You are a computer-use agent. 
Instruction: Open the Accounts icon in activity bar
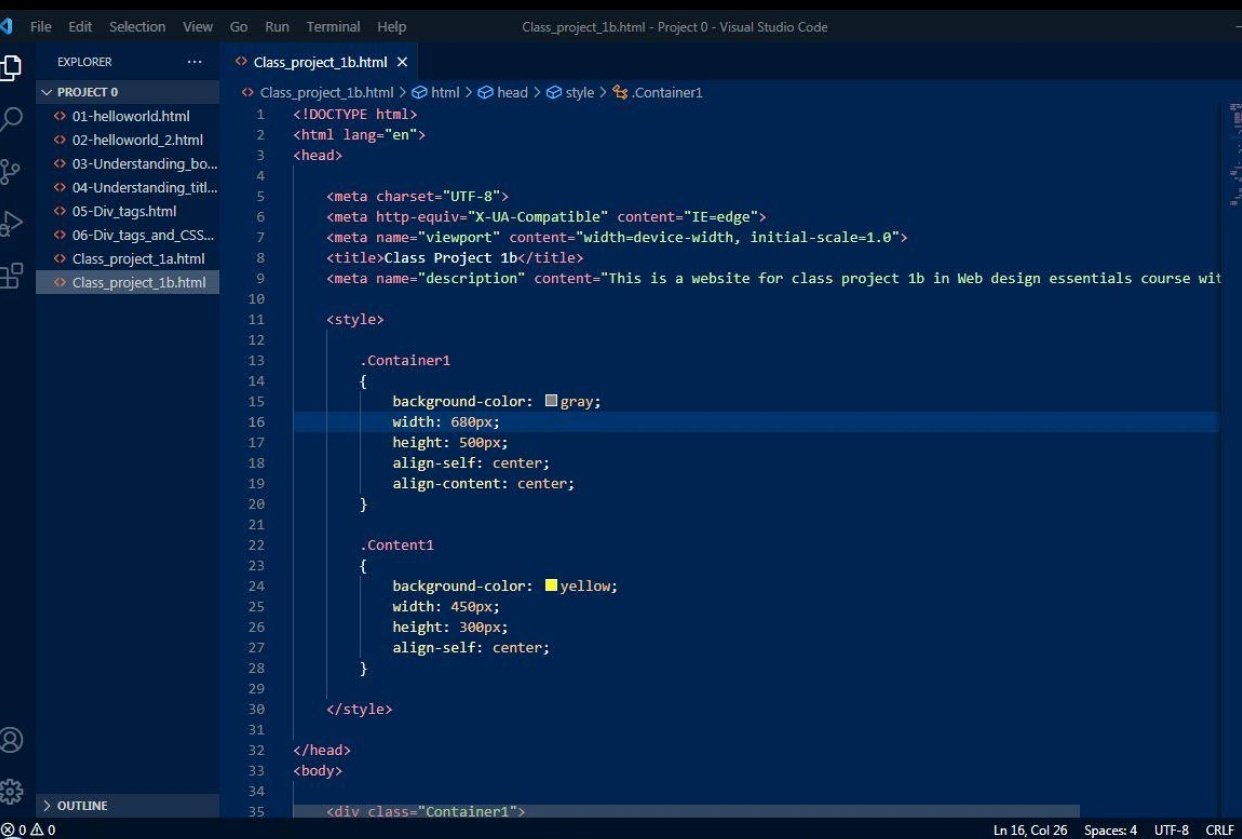pos(11,740)
